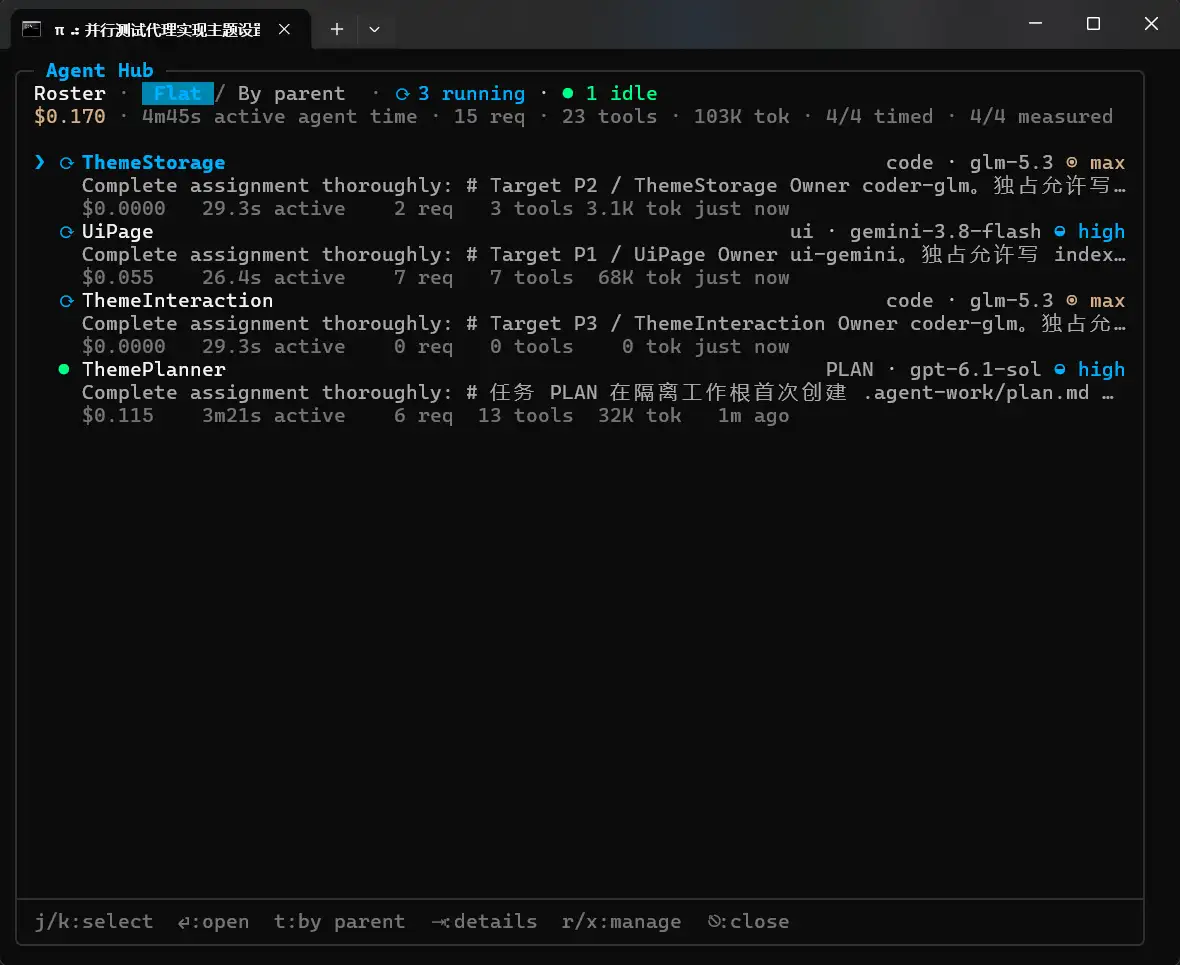Screen dimensions: 1180x965
Task: Click the high effort icon on ThemePlanner row
Action: pyautogui.click(x=1060, y=370)
